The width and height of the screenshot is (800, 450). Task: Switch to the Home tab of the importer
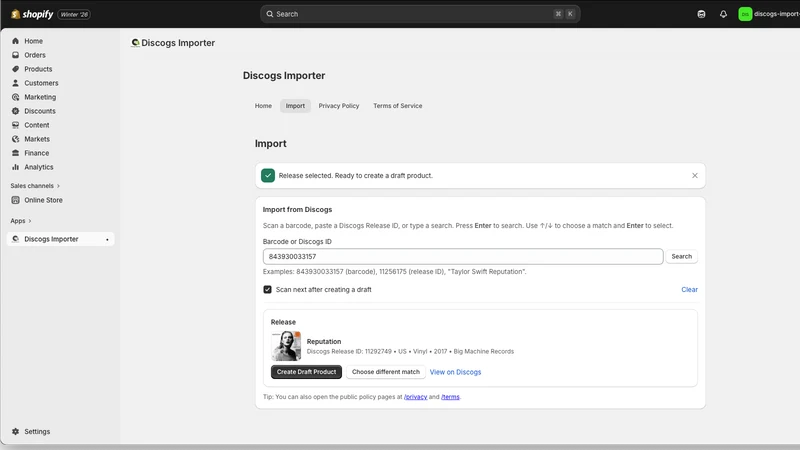[263, 106]
